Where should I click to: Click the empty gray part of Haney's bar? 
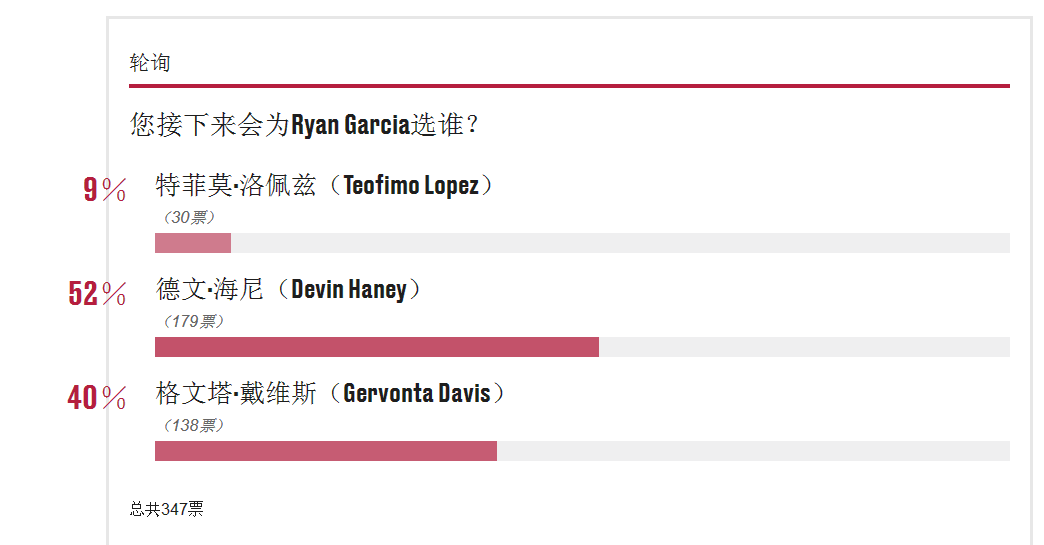pos(804,347)
